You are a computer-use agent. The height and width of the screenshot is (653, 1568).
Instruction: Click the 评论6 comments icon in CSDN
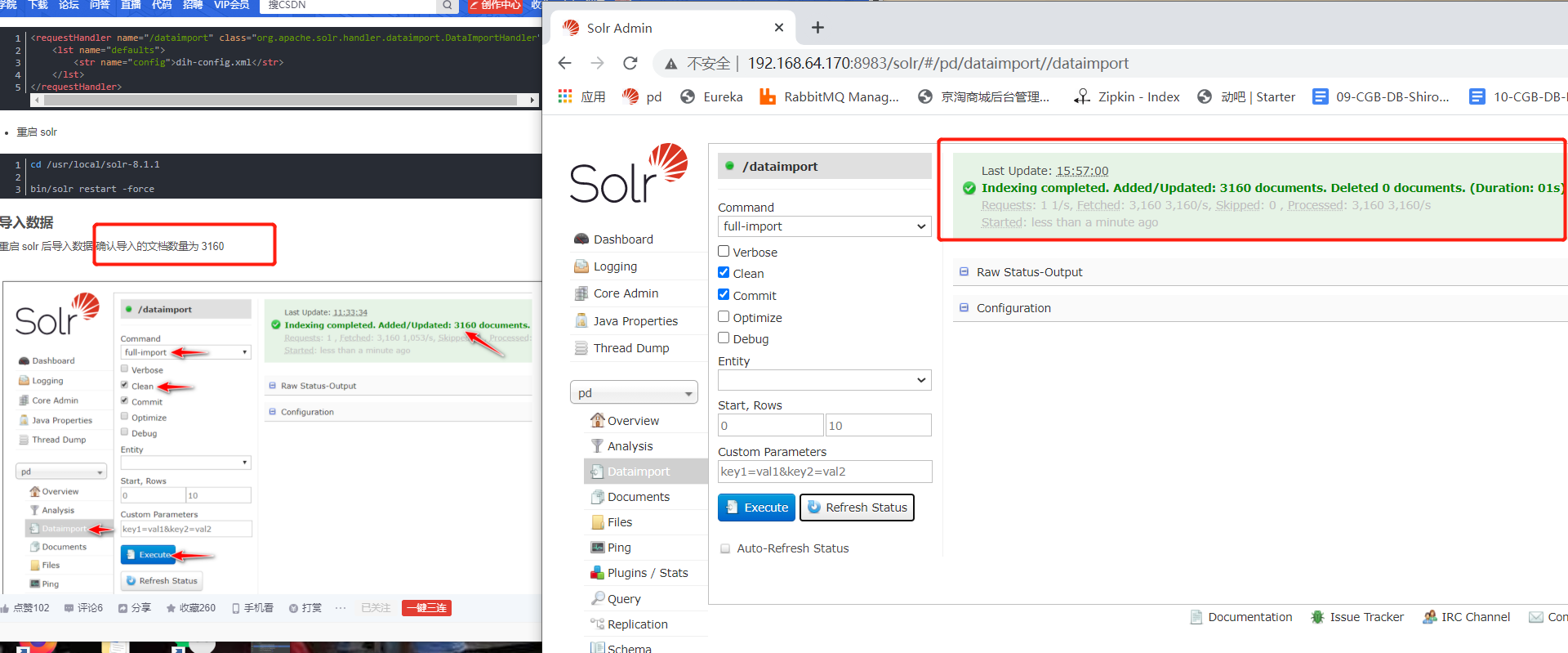(69, 608)
